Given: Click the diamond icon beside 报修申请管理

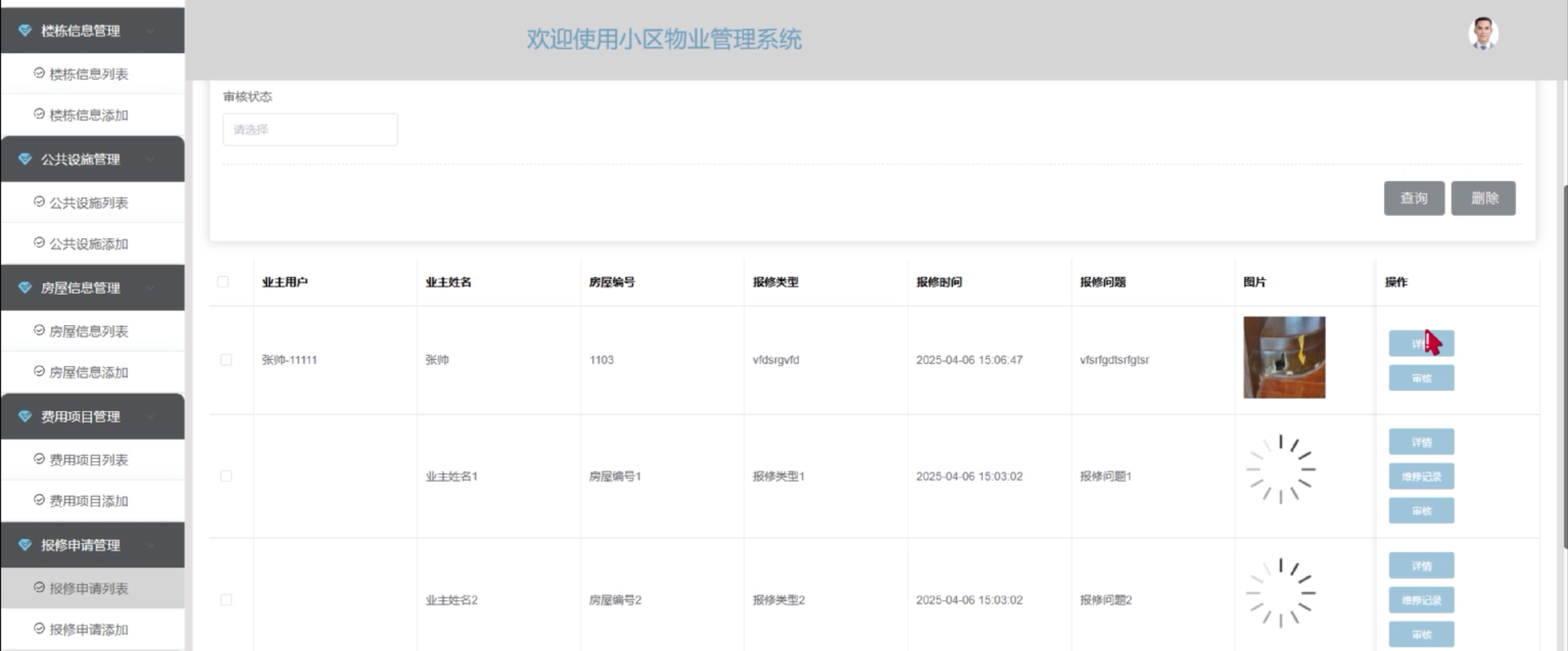Looking at the screenshot, I should click(25, 544).
